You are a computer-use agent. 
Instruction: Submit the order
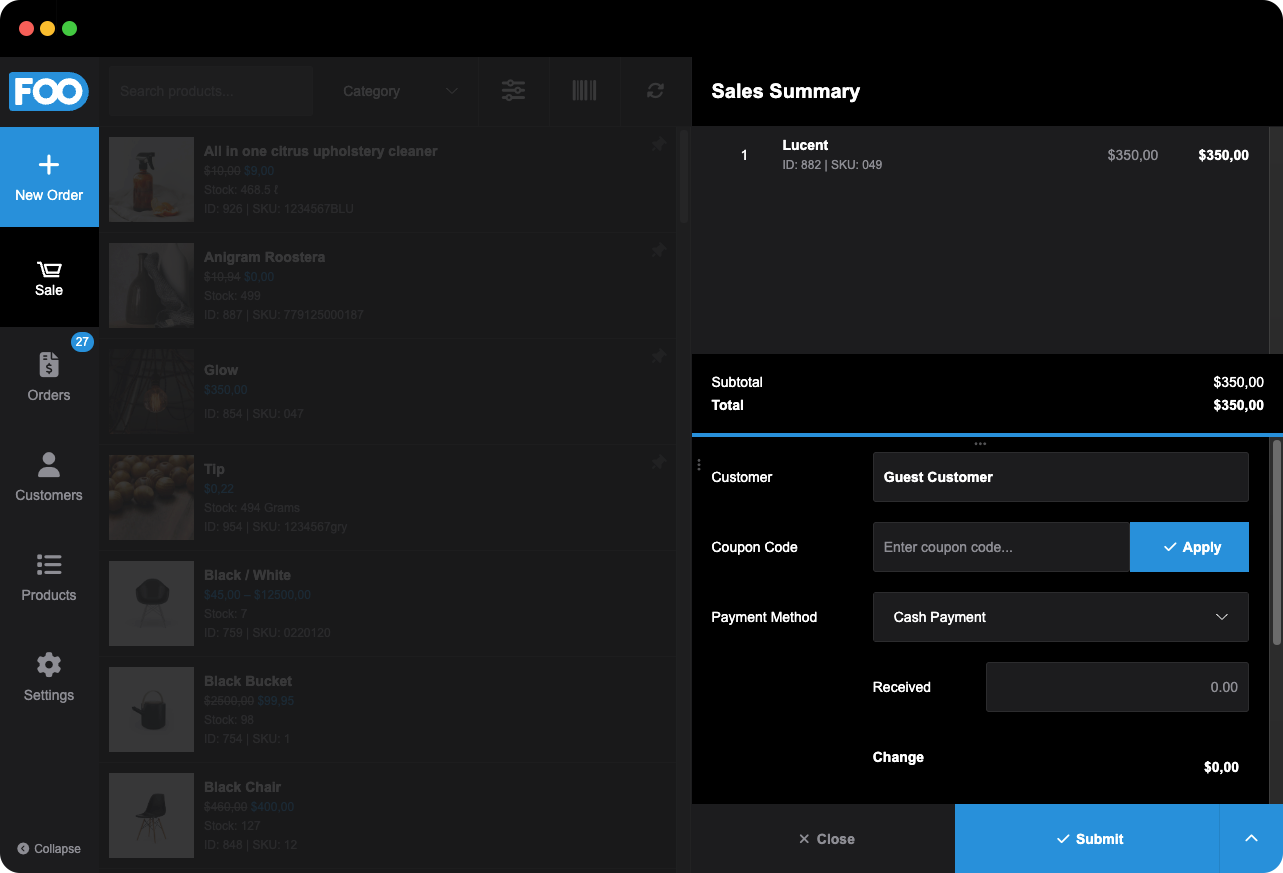point(1088,839)
